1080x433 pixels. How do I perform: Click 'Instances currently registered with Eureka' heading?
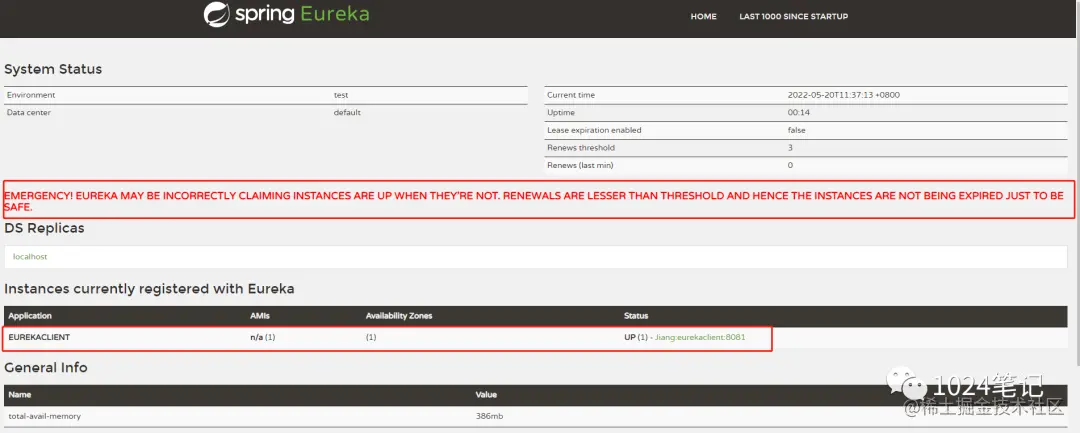tap(149, 289)
